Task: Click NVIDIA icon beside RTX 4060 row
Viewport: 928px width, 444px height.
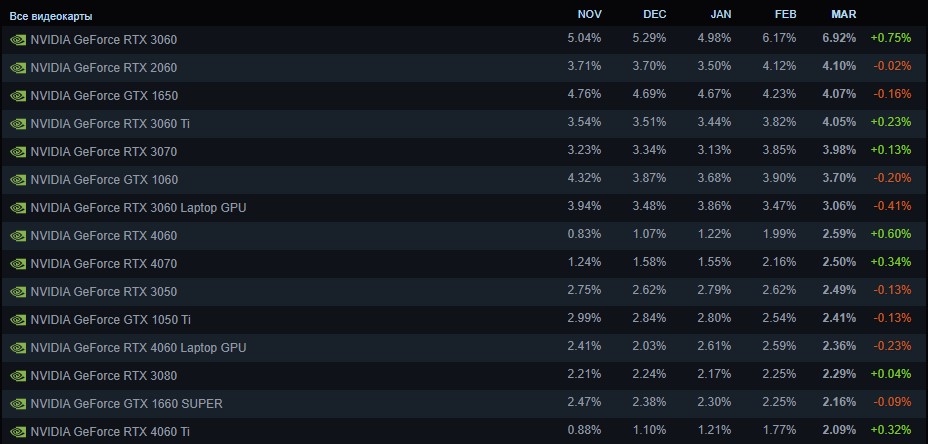Action: point(18,236)
